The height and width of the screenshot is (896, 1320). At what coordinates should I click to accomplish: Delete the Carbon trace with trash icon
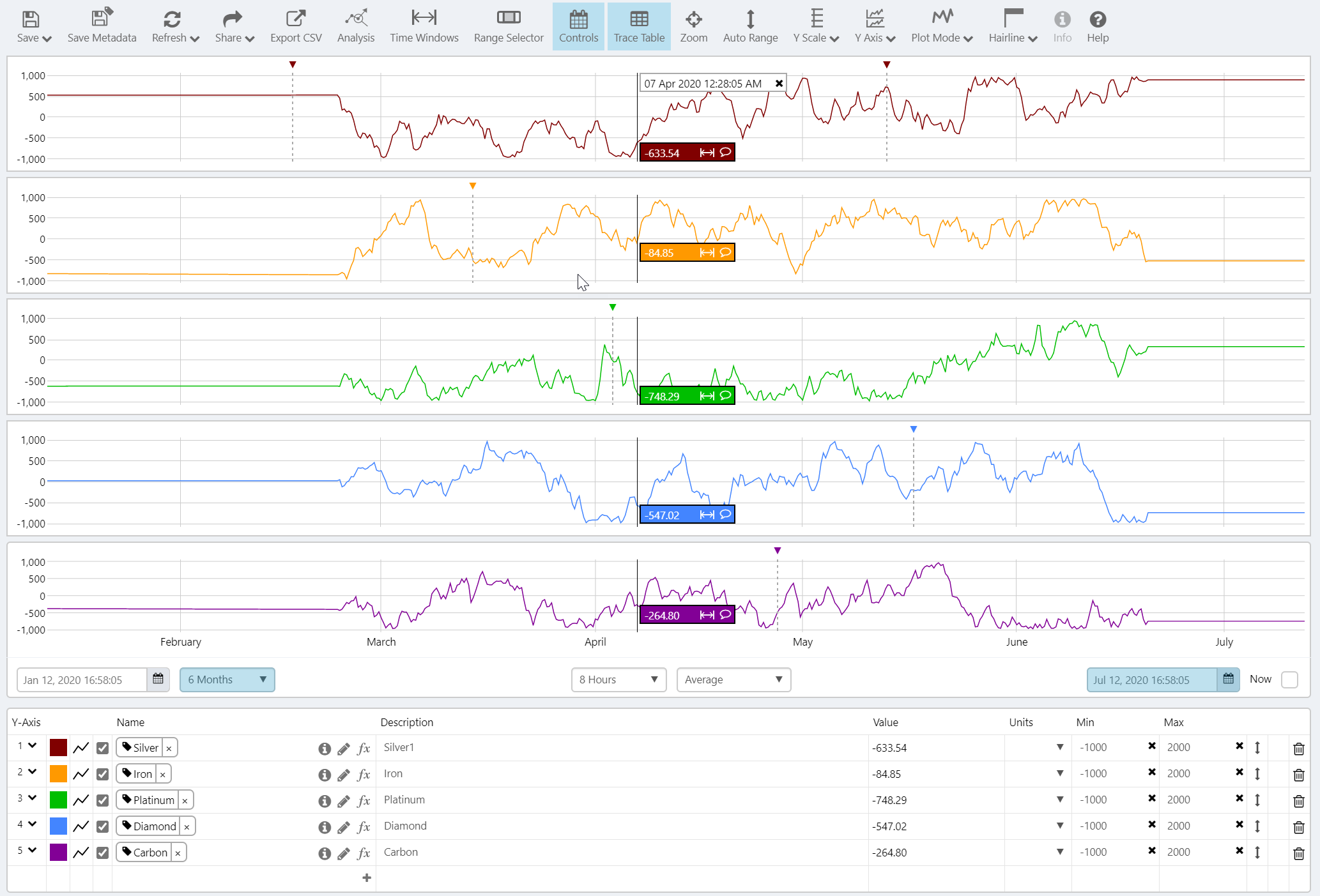click(1298, 853)
